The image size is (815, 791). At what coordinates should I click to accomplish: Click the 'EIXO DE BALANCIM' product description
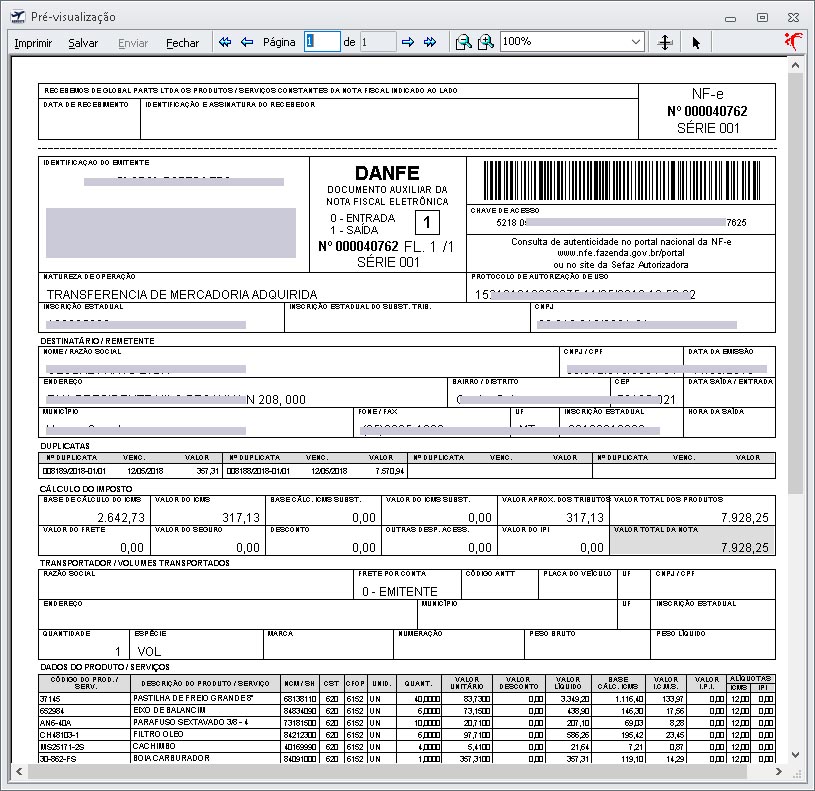[169, 710]
